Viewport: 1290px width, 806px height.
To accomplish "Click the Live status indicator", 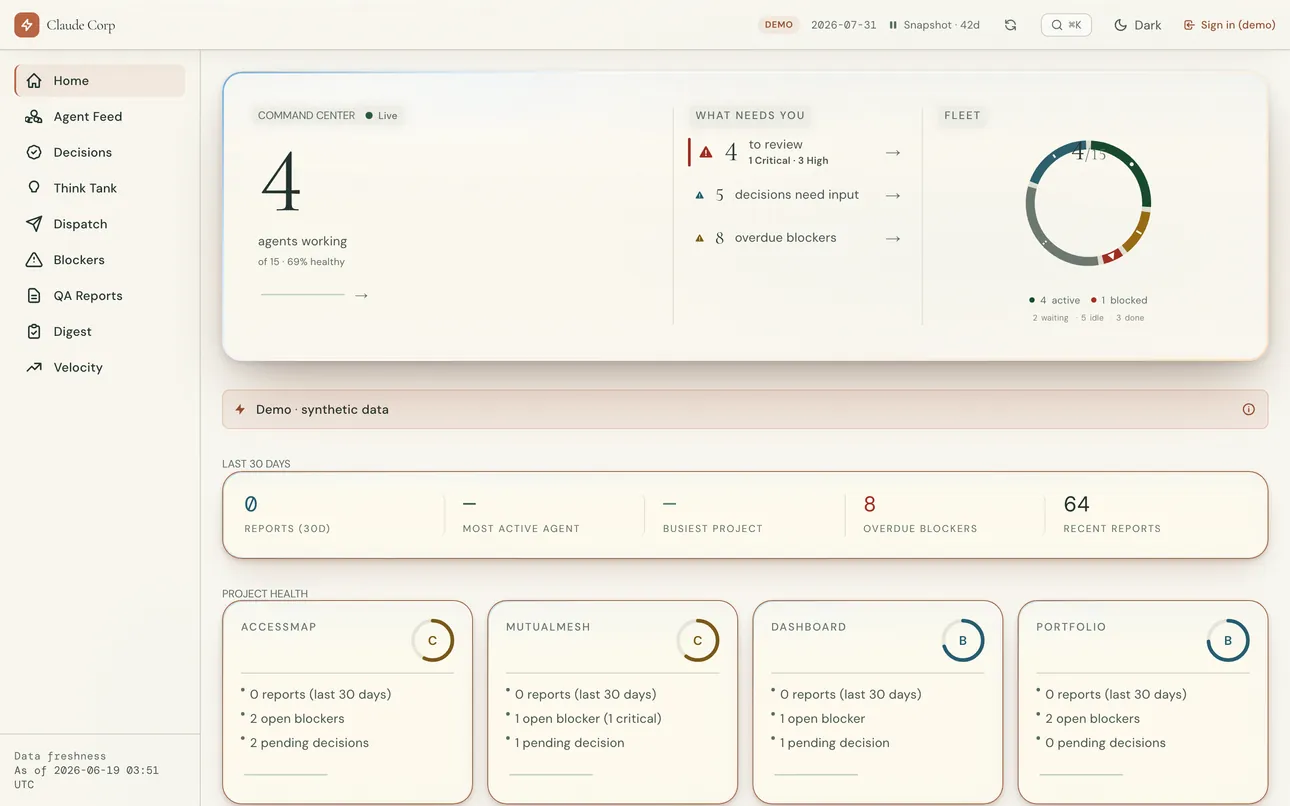I will [x=381, y=116].
